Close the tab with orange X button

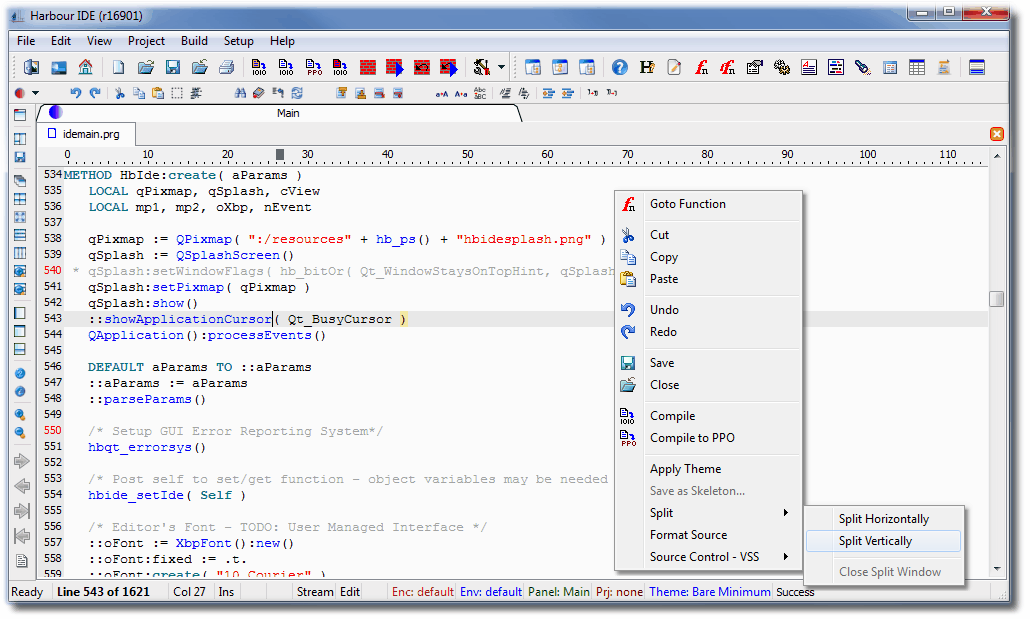point(996,134)
